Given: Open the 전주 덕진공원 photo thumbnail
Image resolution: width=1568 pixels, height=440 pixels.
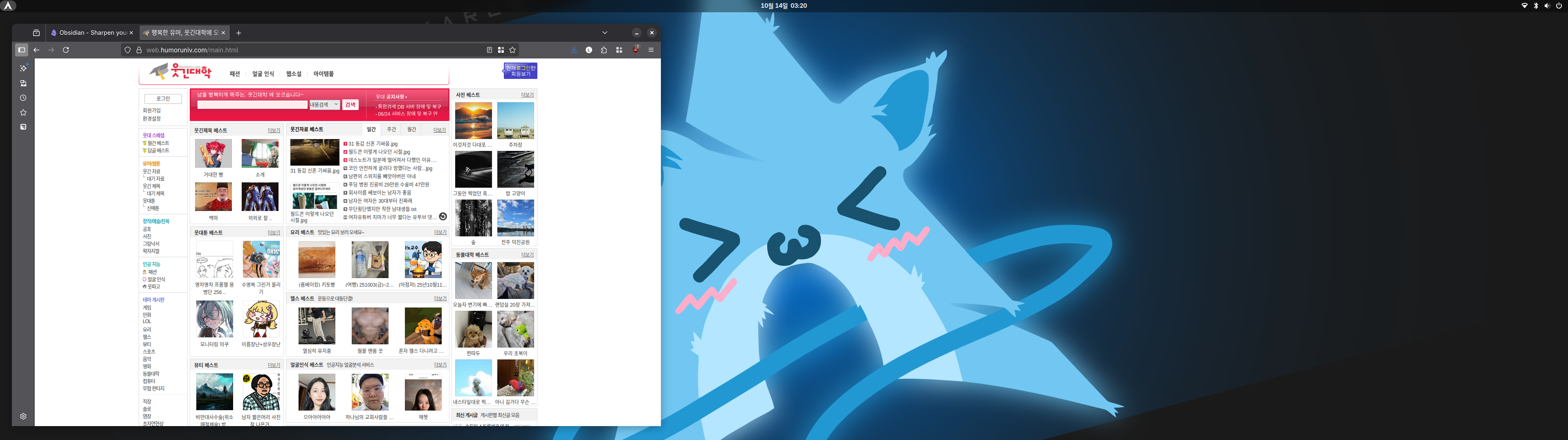Looking at the screenshot, I should coord(516,218).
